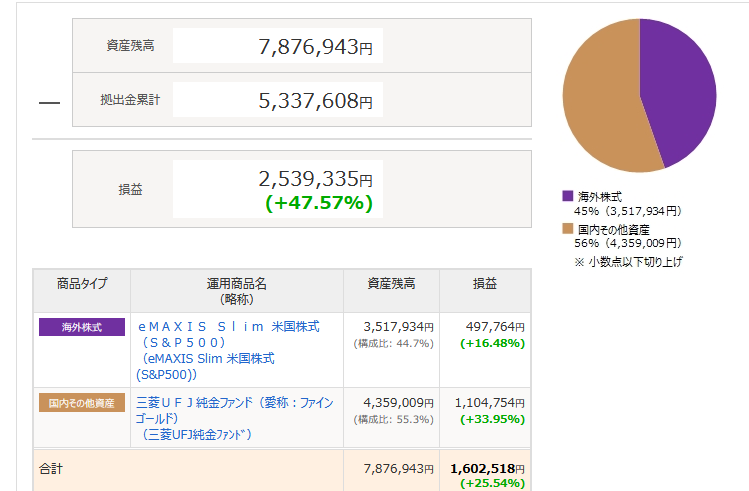Viewport: 749px width, 491px height.
Task: Click the 損益 table column header
Action: [x=485, y=284]
